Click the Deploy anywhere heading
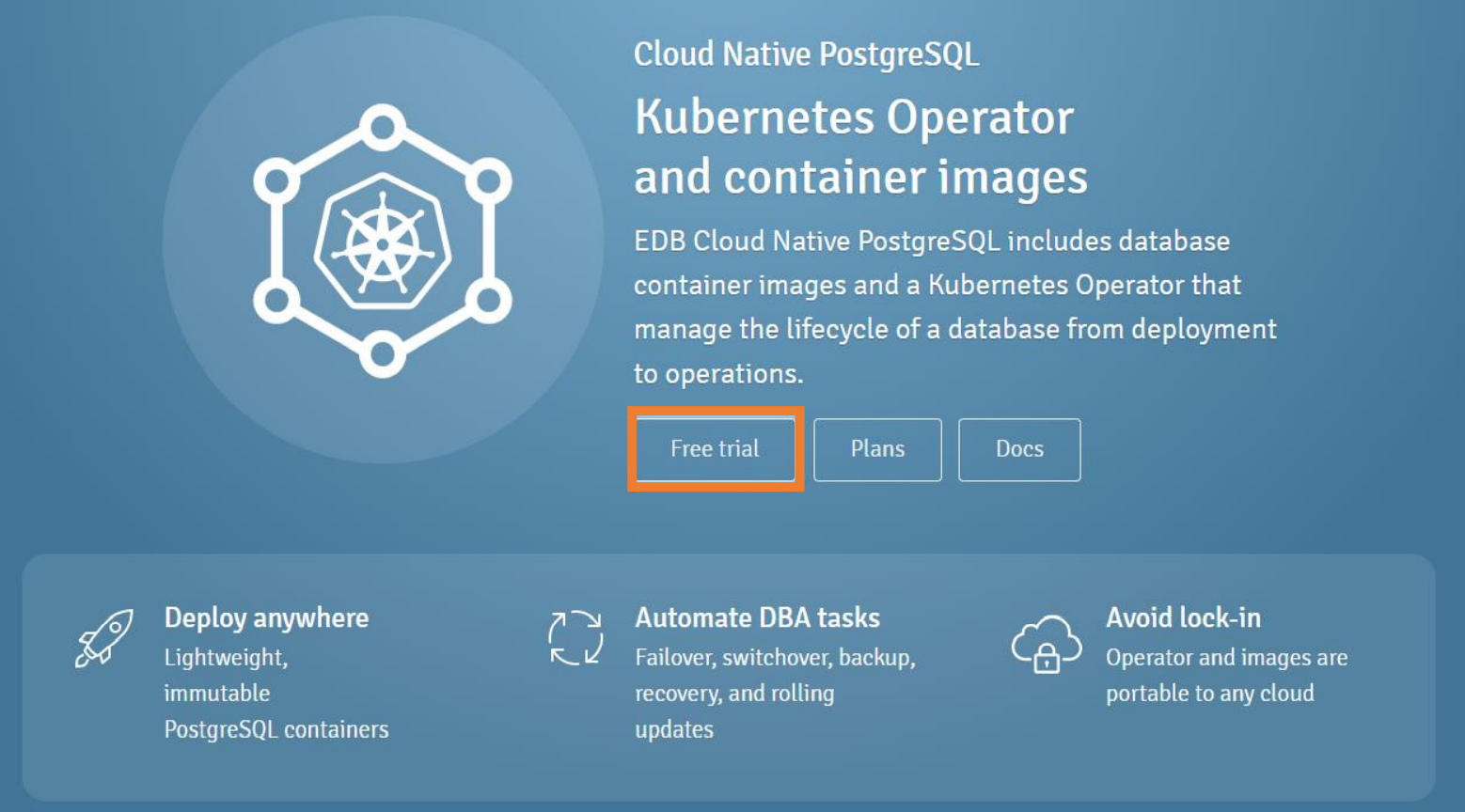 [x=266, y=618]
